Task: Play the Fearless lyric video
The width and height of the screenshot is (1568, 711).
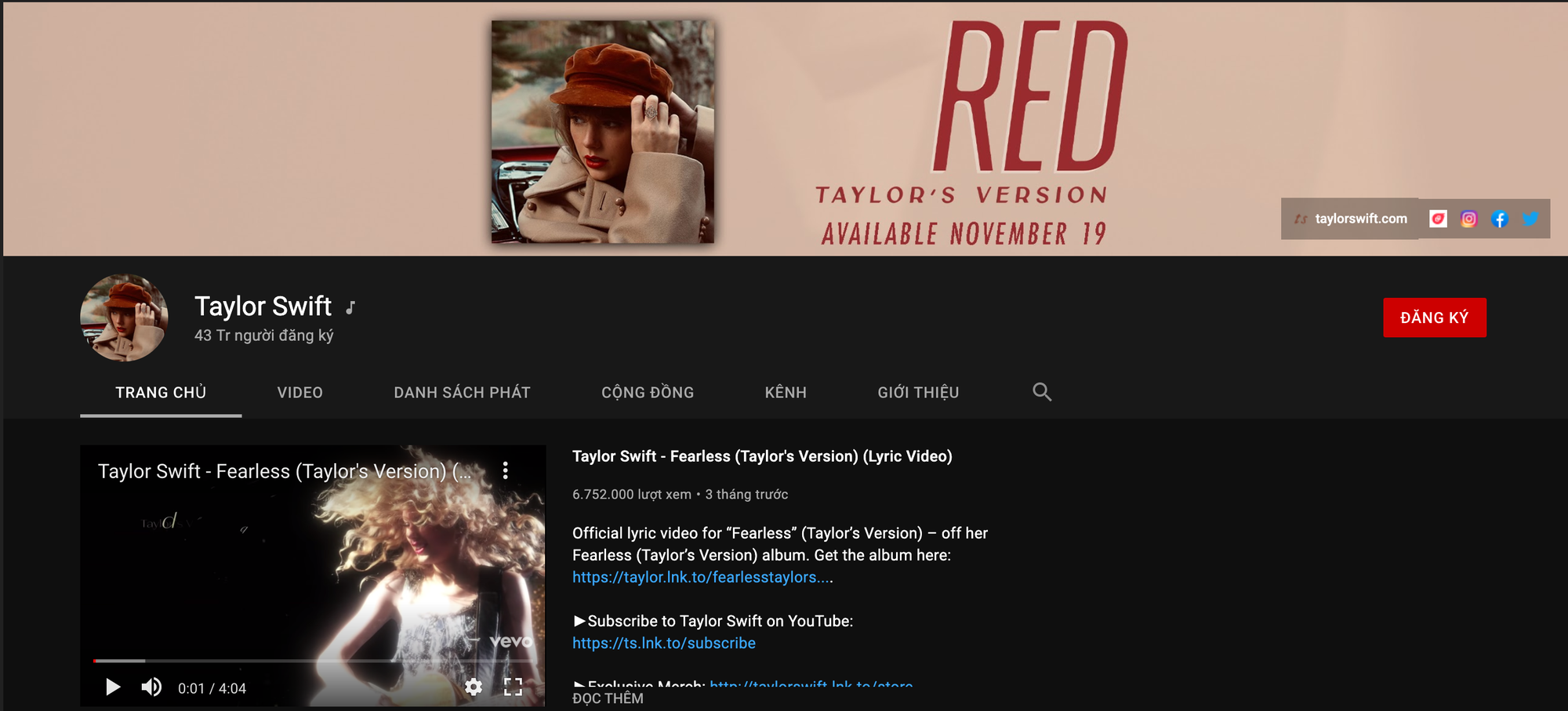Action: pyautogui.click(x=113, y=687)
